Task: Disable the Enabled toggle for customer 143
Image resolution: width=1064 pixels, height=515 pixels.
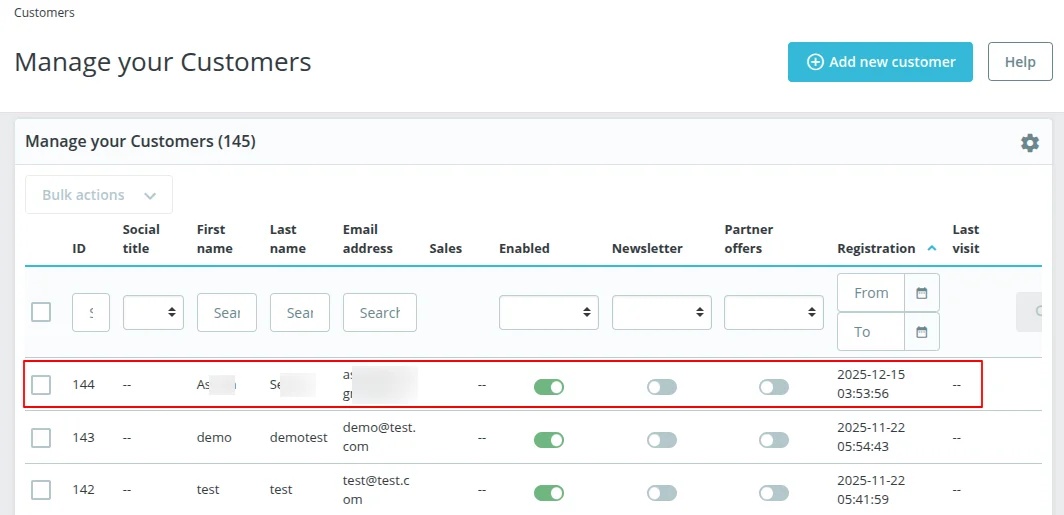Action: tap(549, 439)
